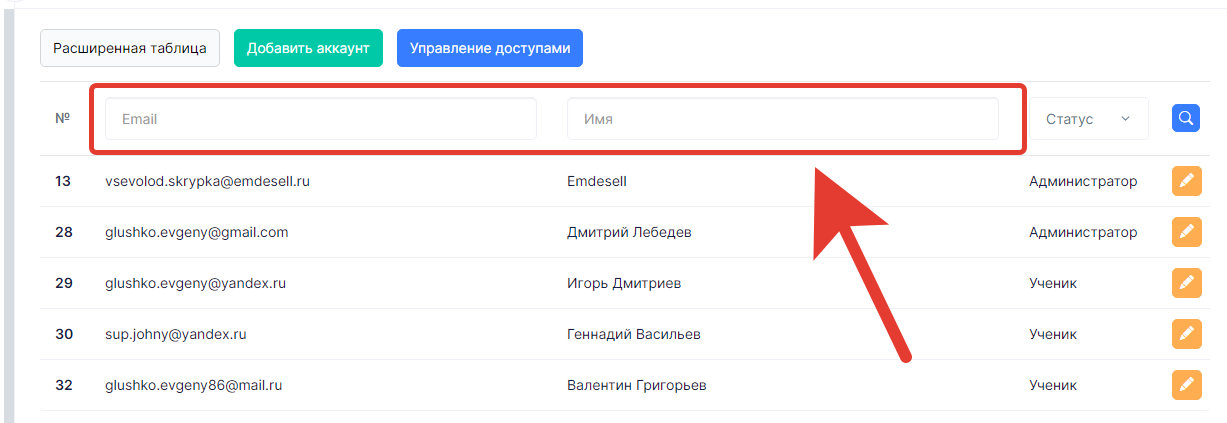The image size is (1227, 423).
Task: Click the Расширенная таблица button
Action: [x=130, y=48]
